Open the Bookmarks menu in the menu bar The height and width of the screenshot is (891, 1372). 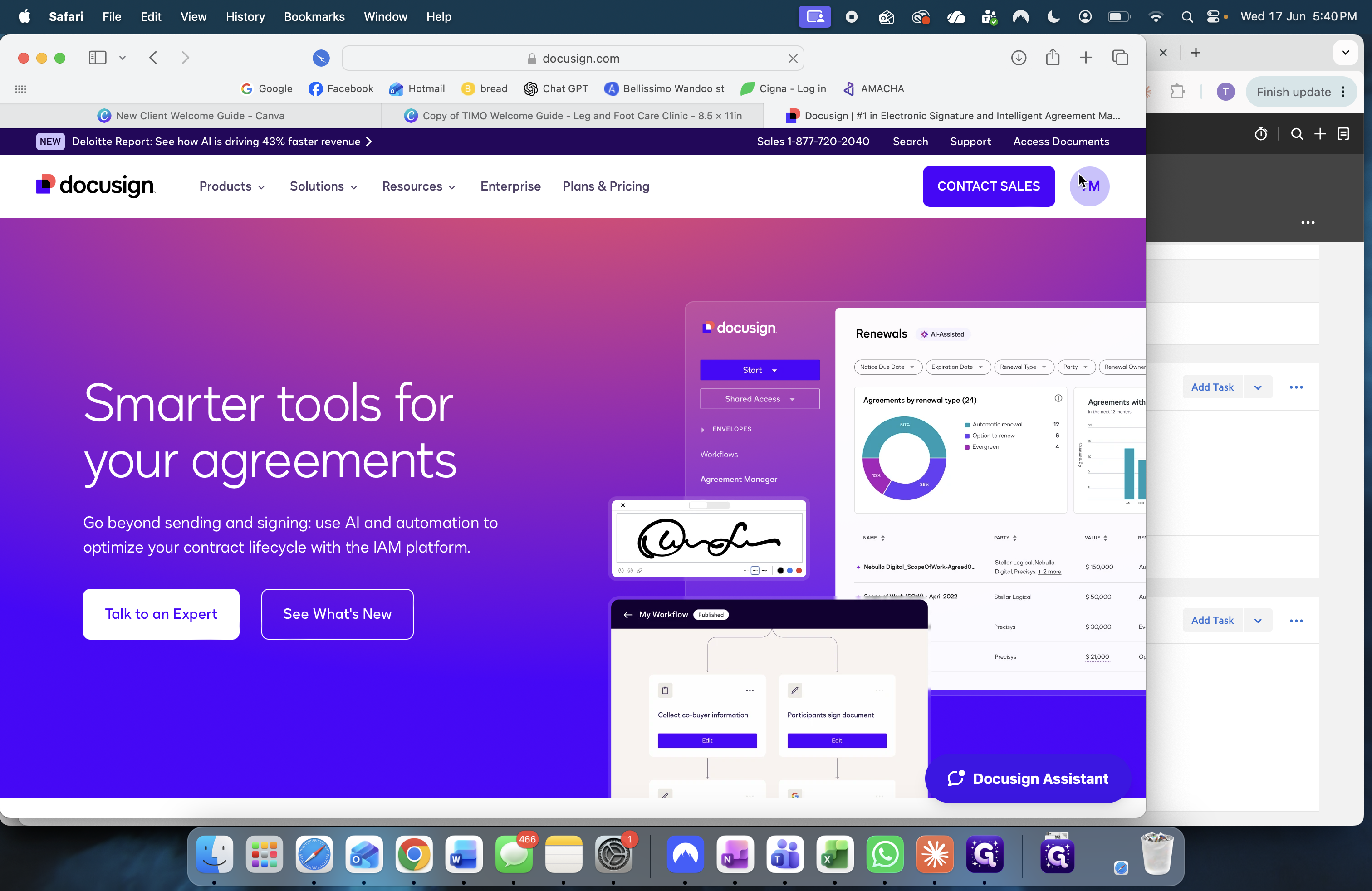[x=314, y=17]
